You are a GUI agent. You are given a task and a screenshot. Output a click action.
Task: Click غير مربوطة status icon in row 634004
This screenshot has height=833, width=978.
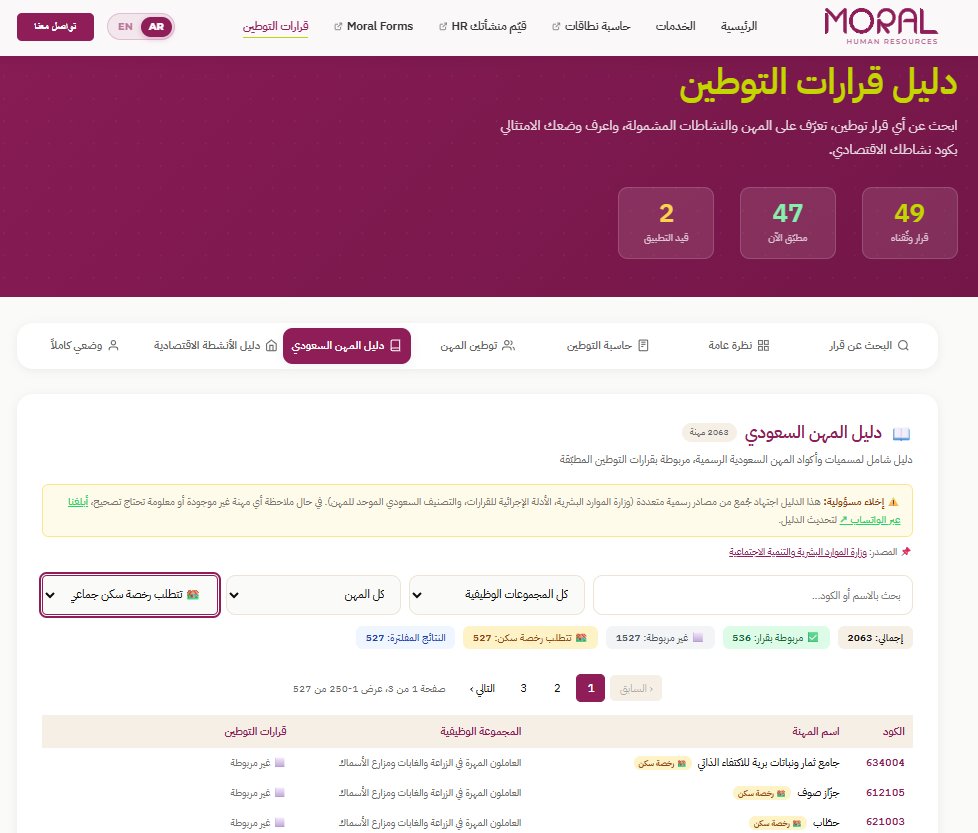(x=279, y=763)
